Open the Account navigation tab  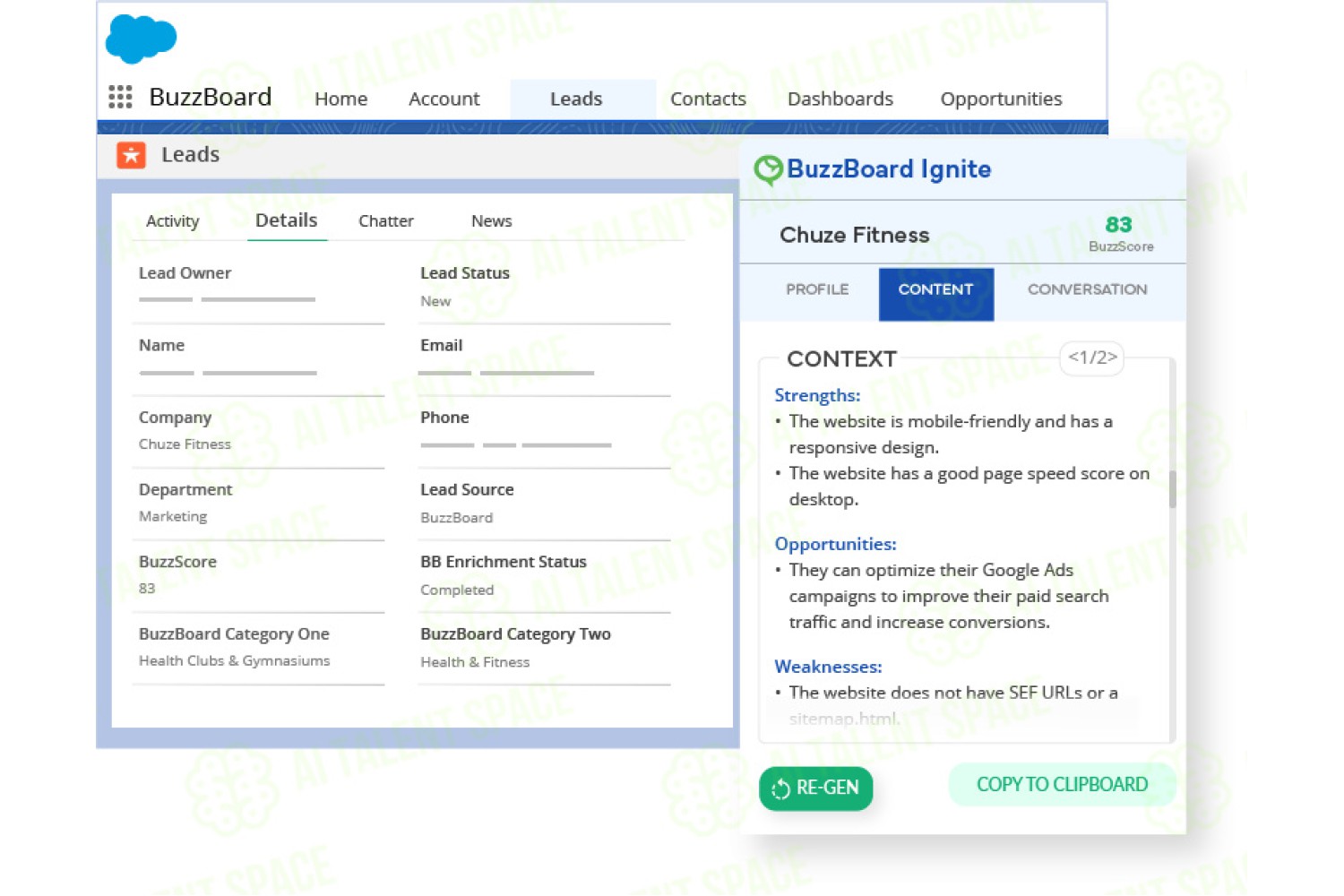point(444,99)
